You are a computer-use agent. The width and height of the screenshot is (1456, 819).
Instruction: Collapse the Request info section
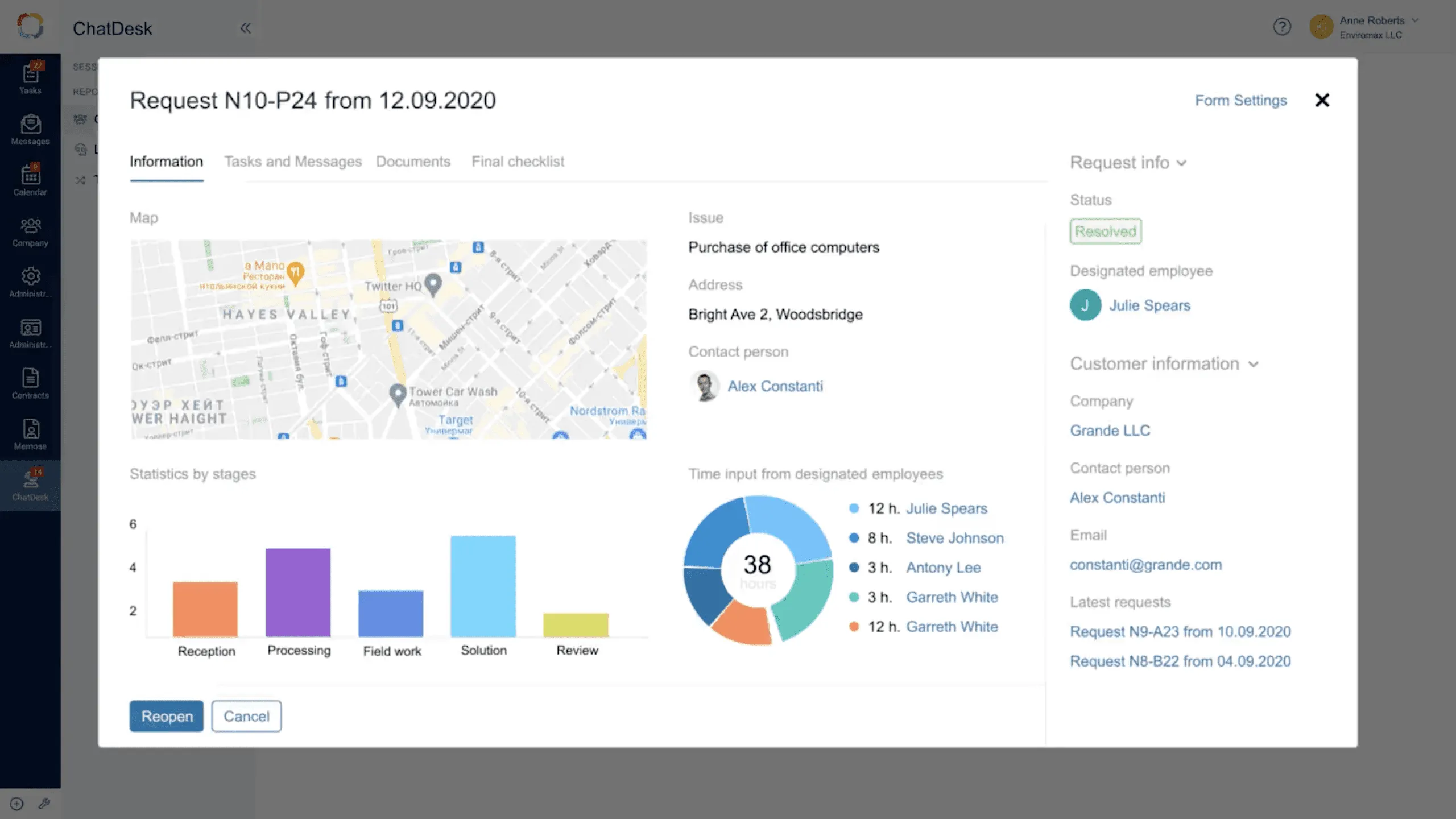click(x=1181, y=163)
